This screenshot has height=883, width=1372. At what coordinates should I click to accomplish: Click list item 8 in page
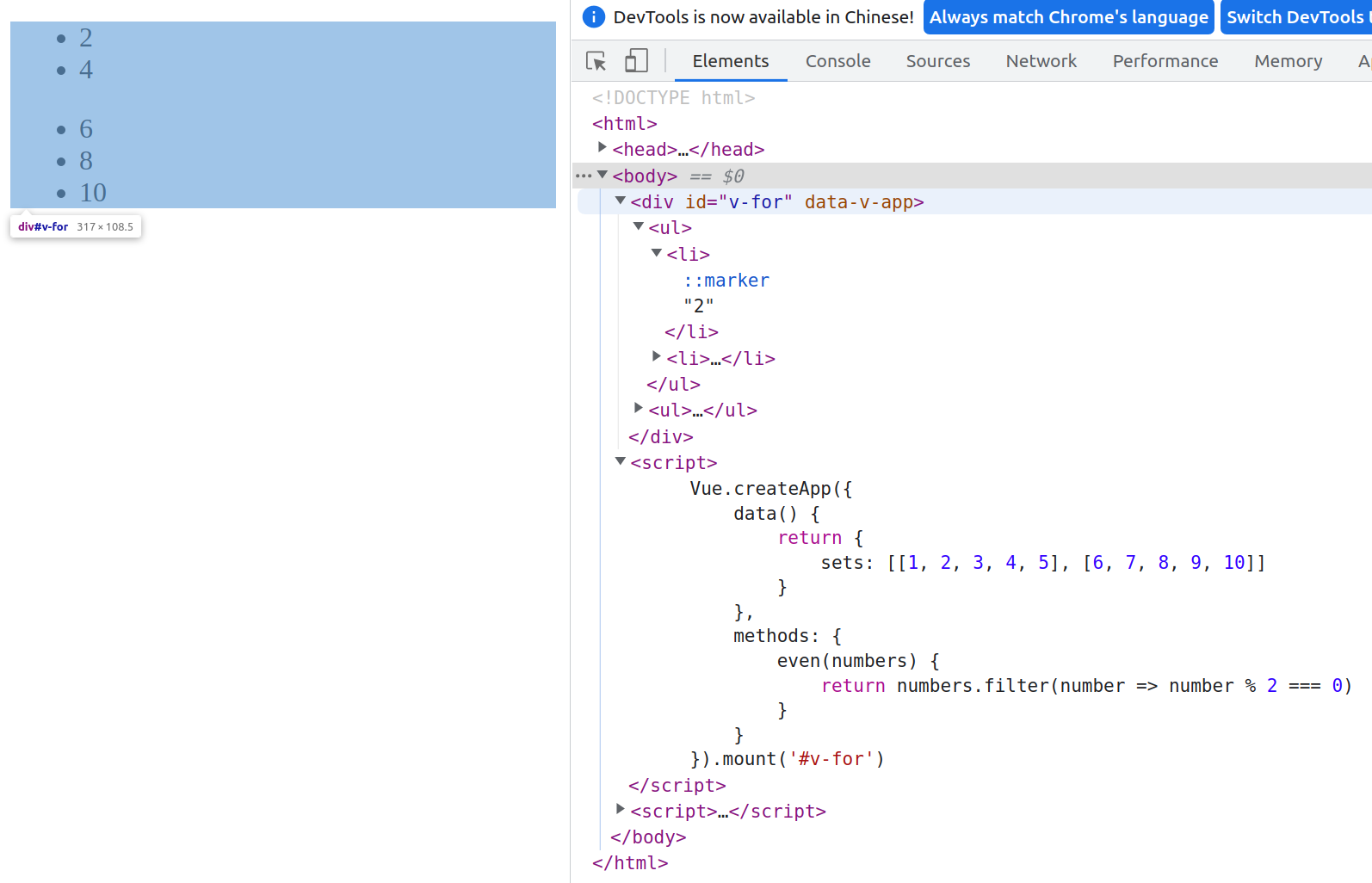pyautogui.click(x=86, y=161)
